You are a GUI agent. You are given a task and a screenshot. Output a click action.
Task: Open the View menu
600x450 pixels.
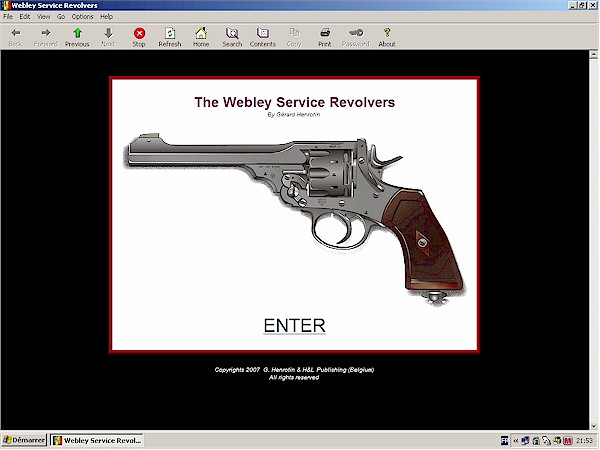pos(44,16)
